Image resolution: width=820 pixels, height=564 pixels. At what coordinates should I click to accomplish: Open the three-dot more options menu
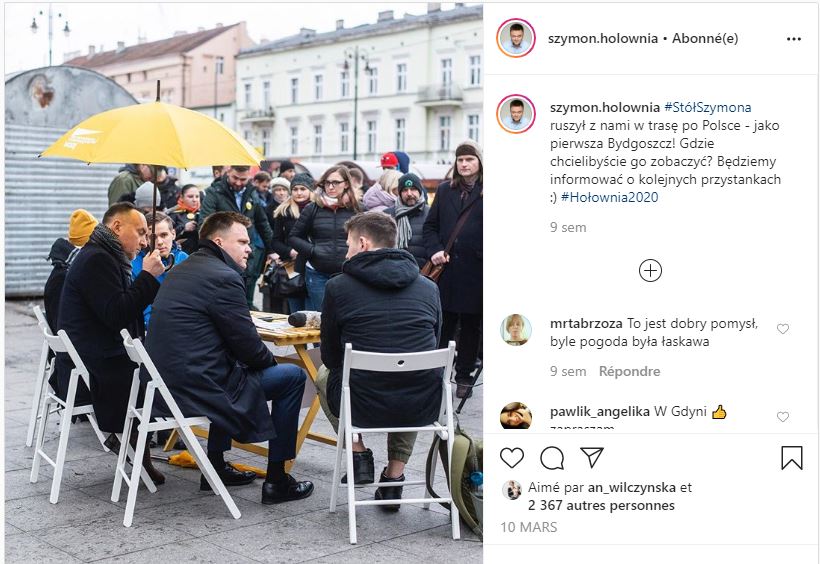[793, 39]
